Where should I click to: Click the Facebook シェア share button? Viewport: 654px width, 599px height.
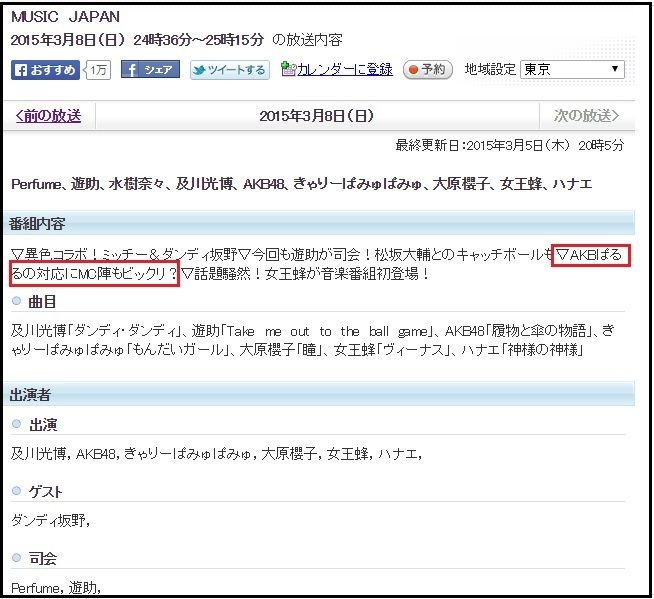click(150, 69)
